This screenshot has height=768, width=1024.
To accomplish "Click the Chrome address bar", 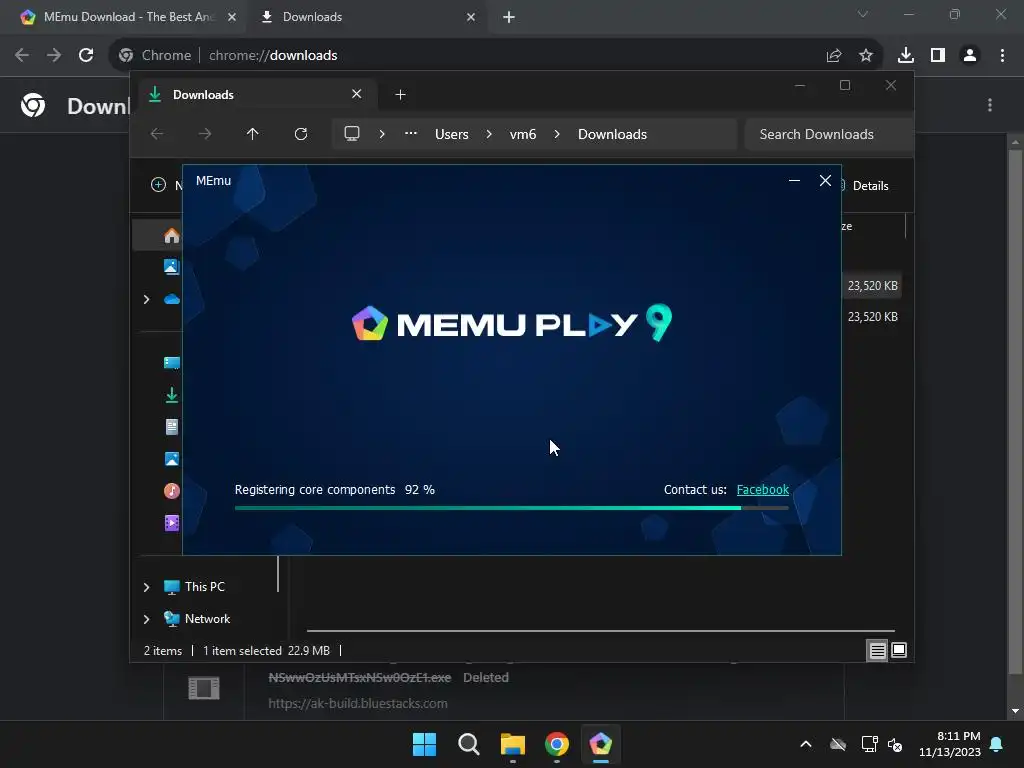I will coord(496,56).
